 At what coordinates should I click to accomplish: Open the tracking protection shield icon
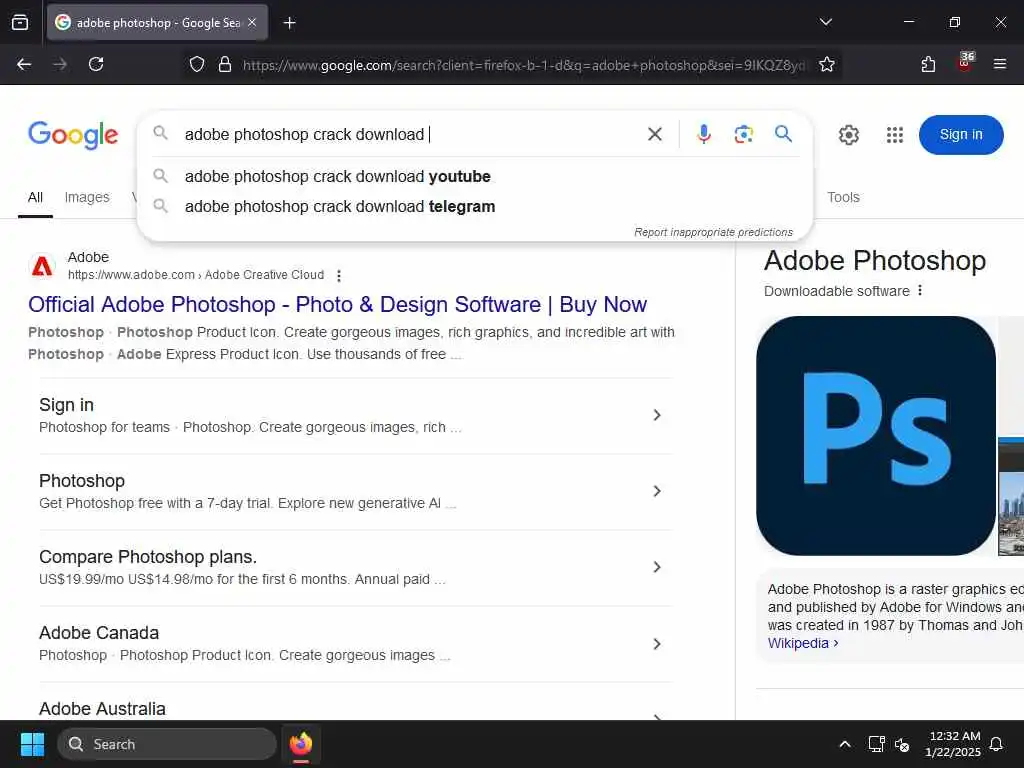coord(197,64)
